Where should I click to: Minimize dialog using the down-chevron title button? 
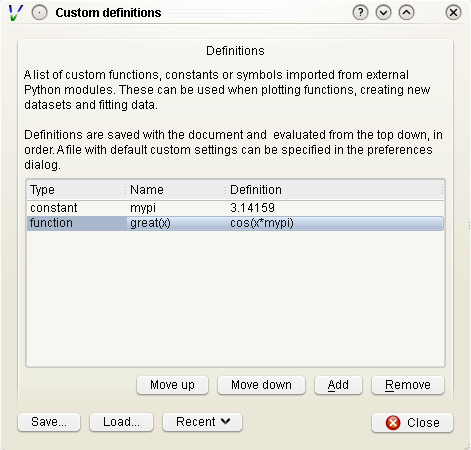click(x=383, y=13)
